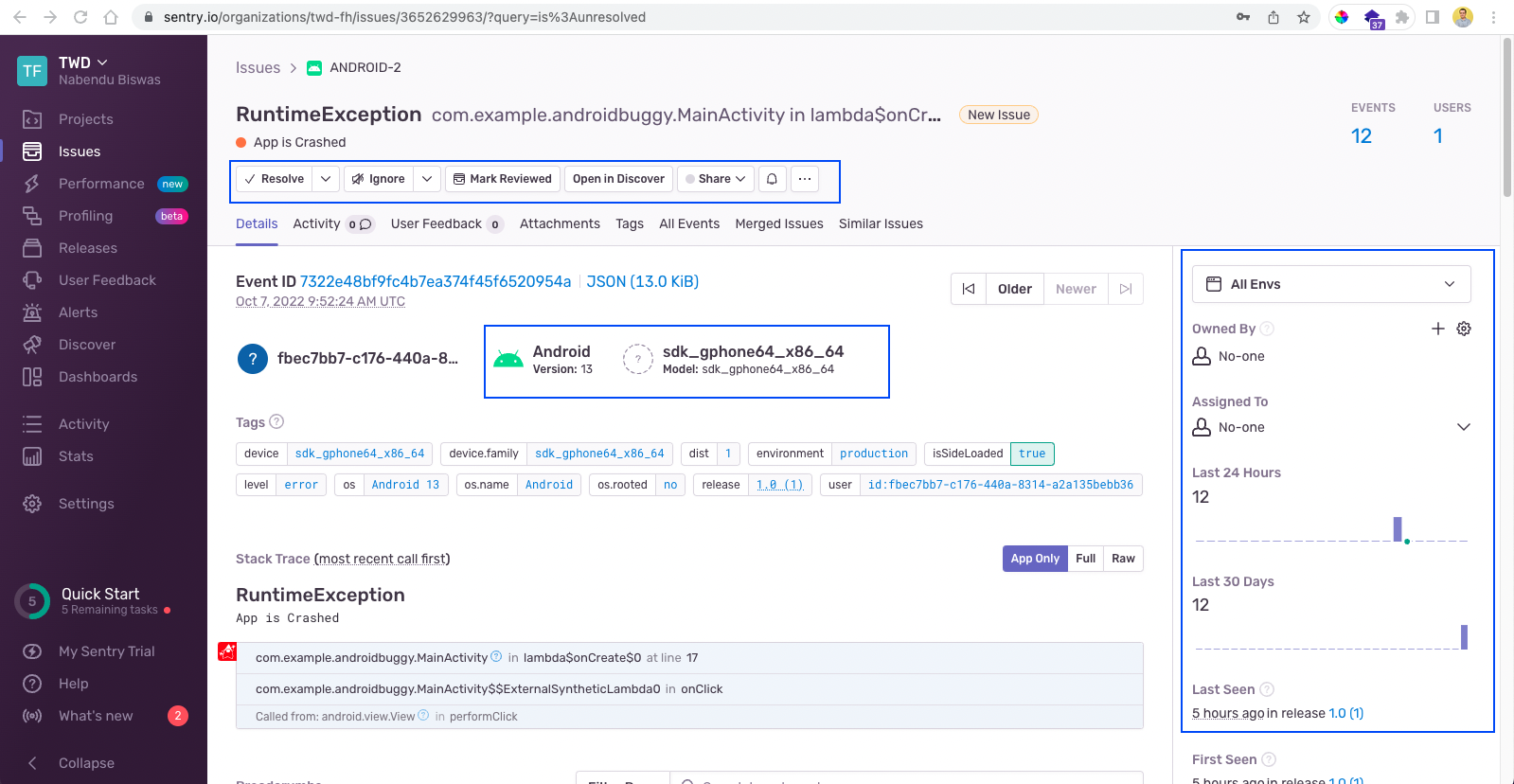Screen dimensions: 1514x784
Task: Open the Settings gear in sidebar
Action: (x=32, y=504)
